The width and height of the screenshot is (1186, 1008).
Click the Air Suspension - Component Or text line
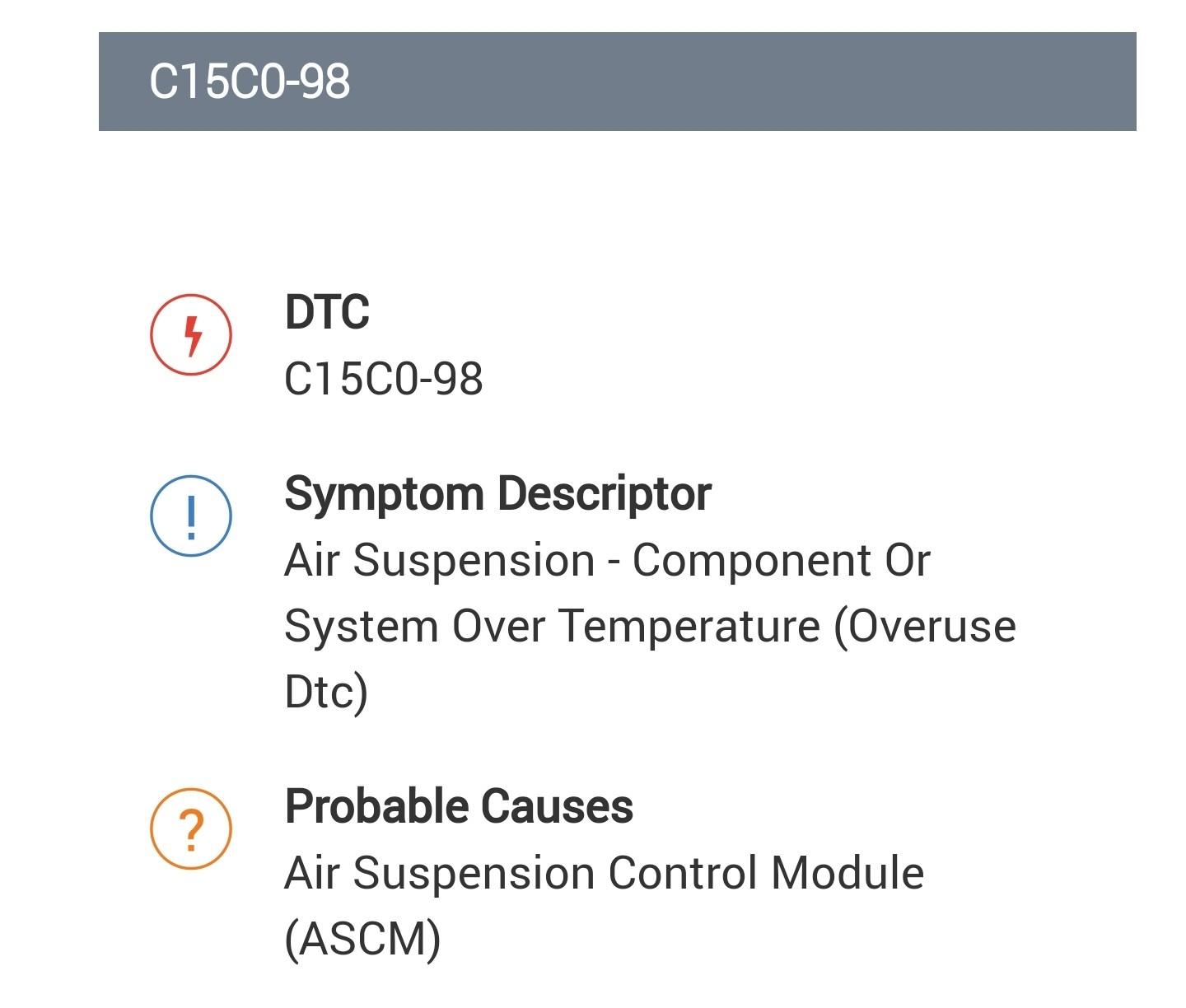pyautogui.click(x=608, y=561)
